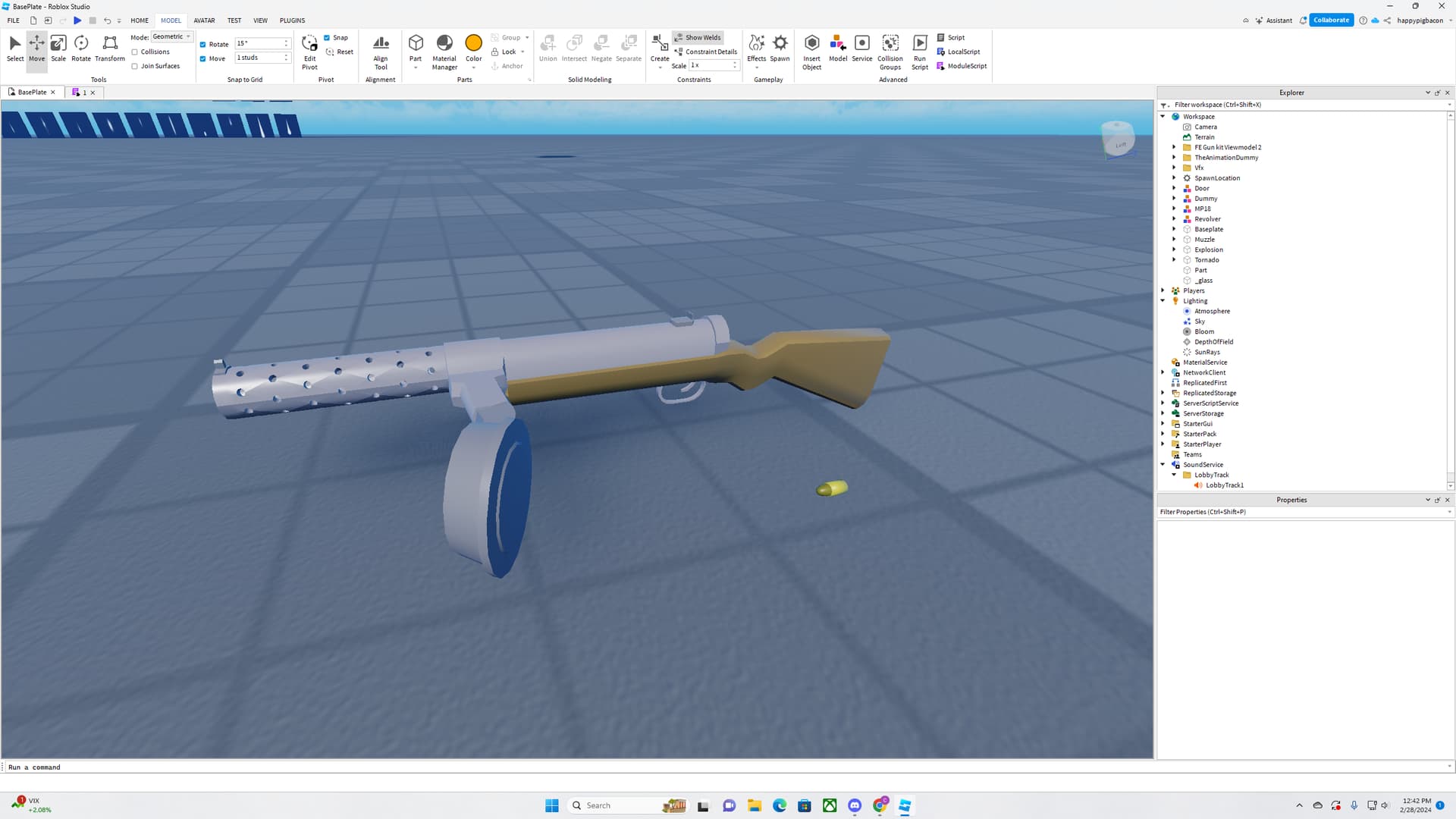Check the Join Surfaces option
The height and width of the screenshot is (819, 1456).
click(135, 66)
